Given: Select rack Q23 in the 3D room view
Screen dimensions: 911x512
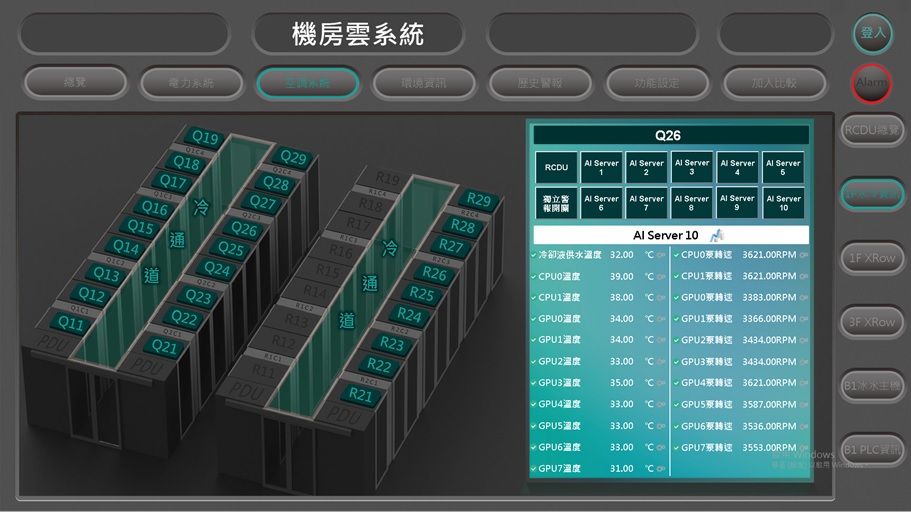Looking at the screenshot, I should (x=198, y=296).
